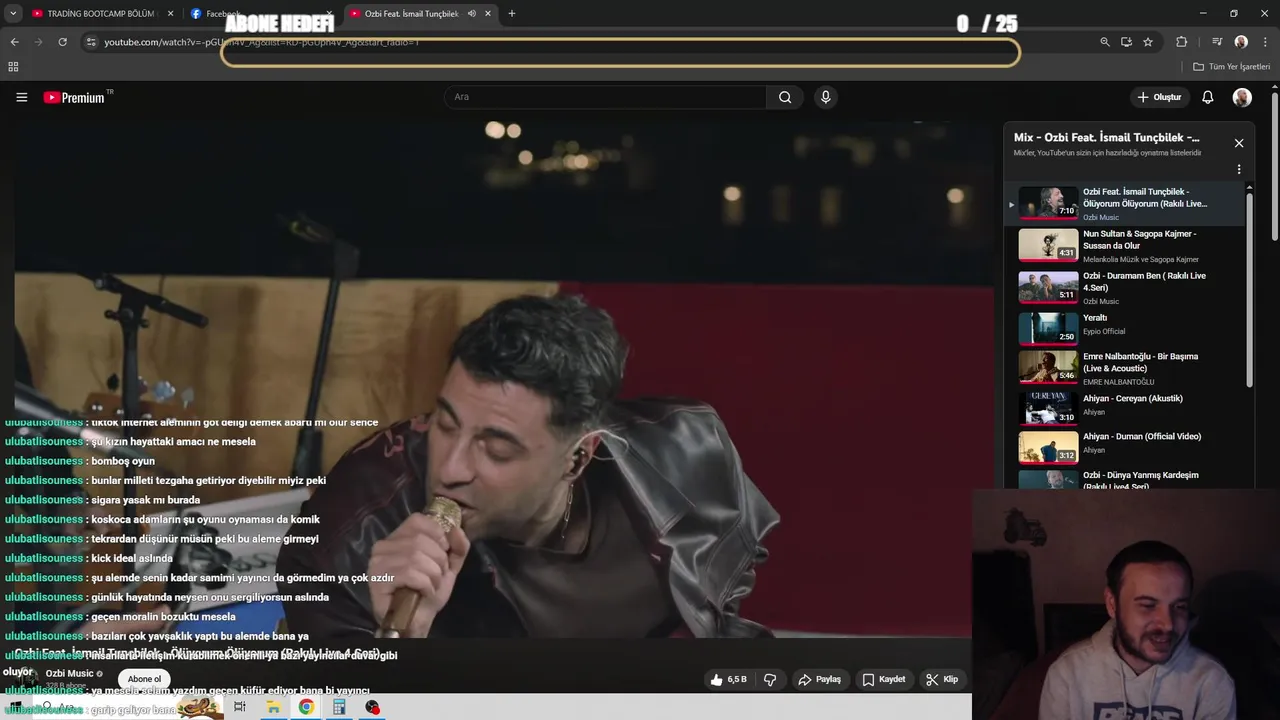The width and height of the screenshot is (1280, 720).
Task: Reload the page in Chrome
Action: [62, 42]
